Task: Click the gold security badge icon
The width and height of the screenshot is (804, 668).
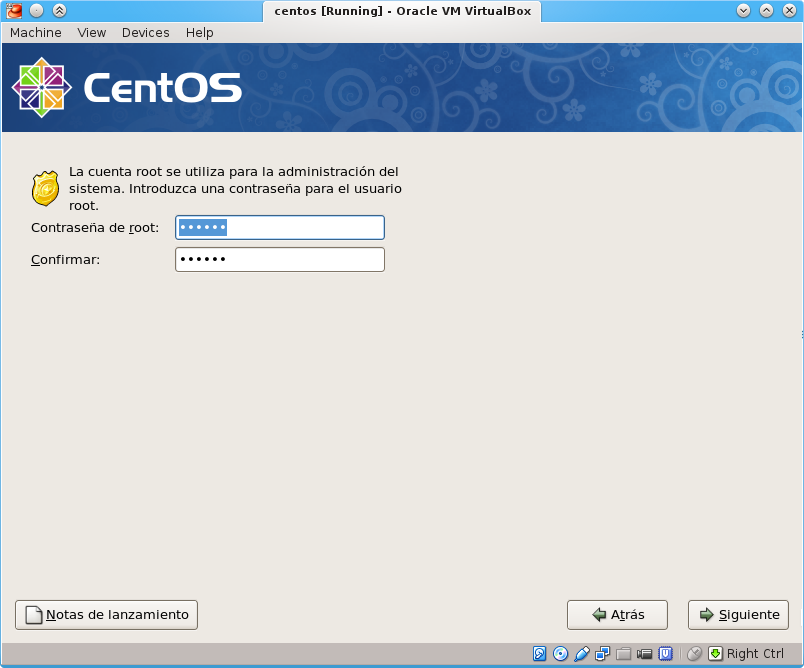Action: (x=46, y=189)
